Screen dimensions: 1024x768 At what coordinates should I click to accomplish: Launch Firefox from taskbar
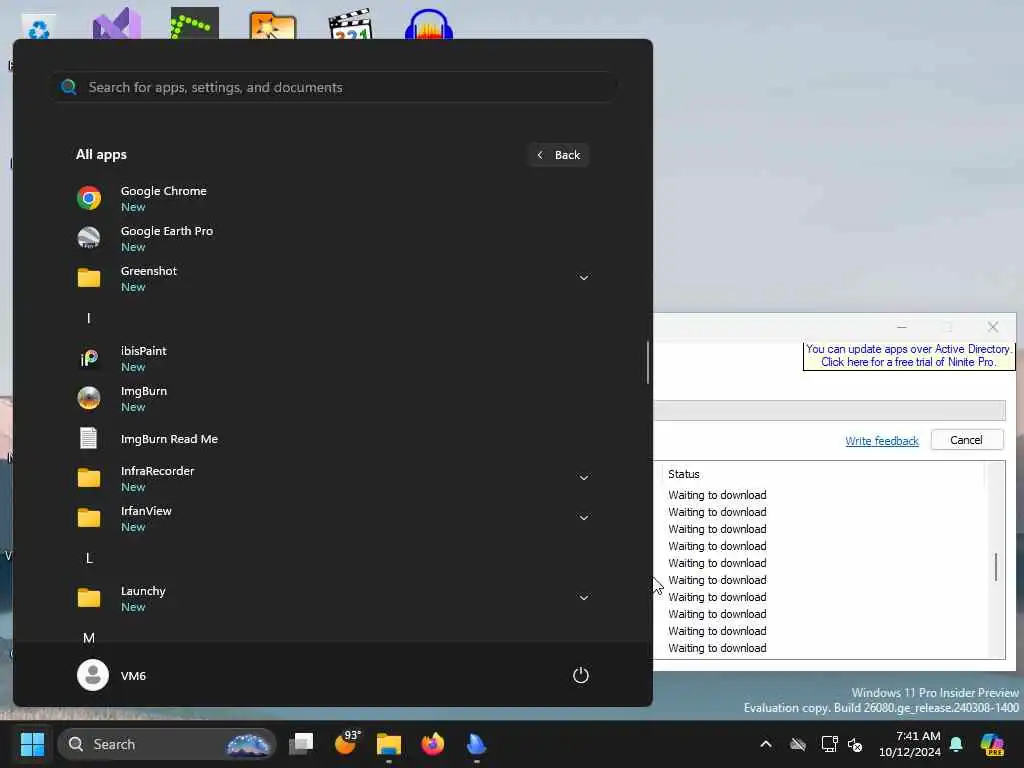[x=432, y=744]
